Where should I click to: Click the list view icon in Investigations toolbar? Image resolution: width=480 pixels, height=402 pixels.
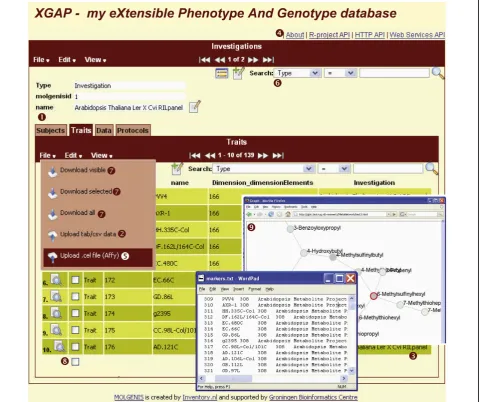pyautogui.click(x=222, y=73)
